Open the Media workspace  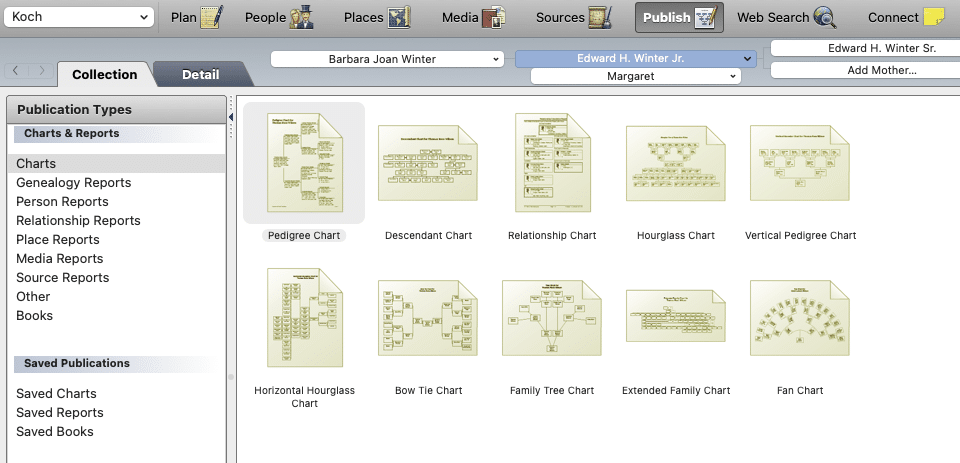tap(493, 17)
